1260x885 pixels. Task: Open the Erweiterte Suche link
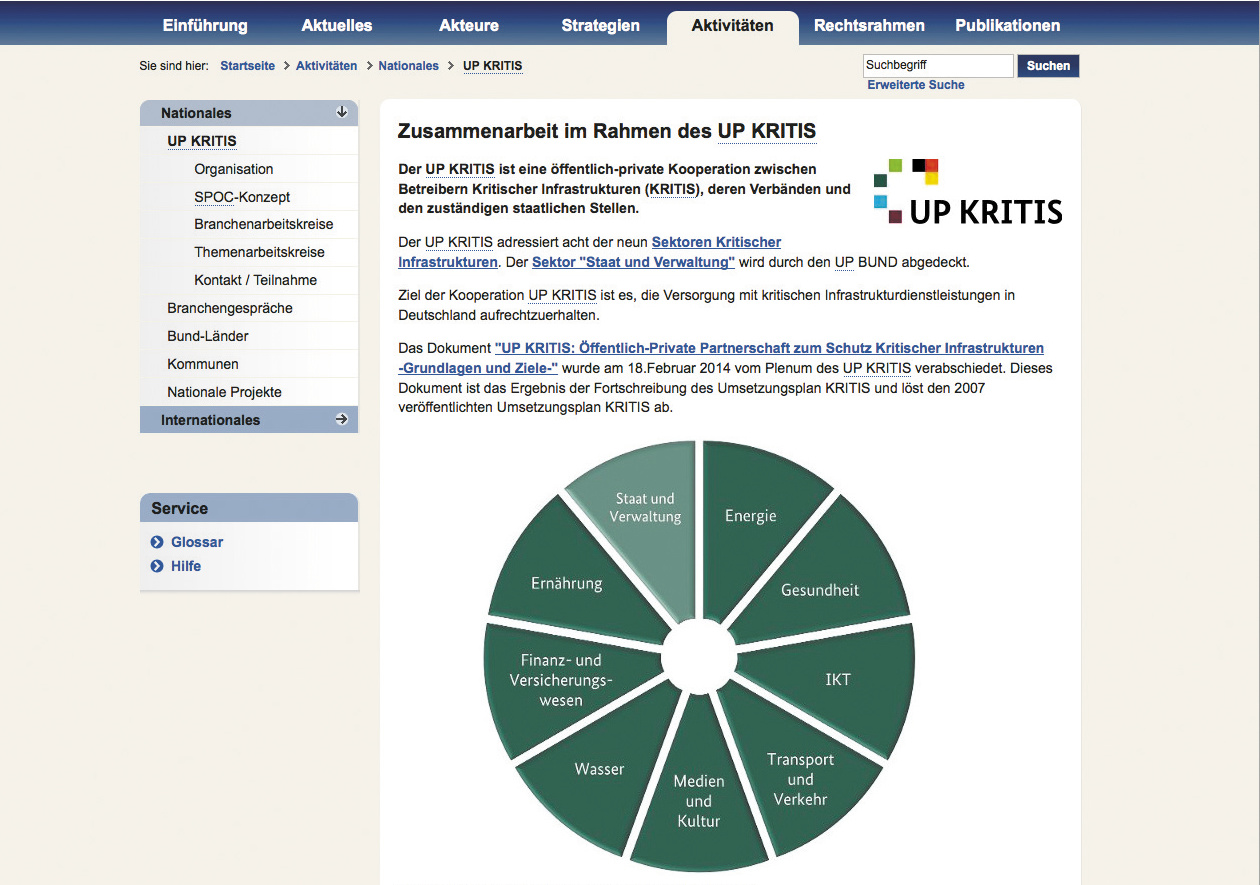tap(916, 85)
